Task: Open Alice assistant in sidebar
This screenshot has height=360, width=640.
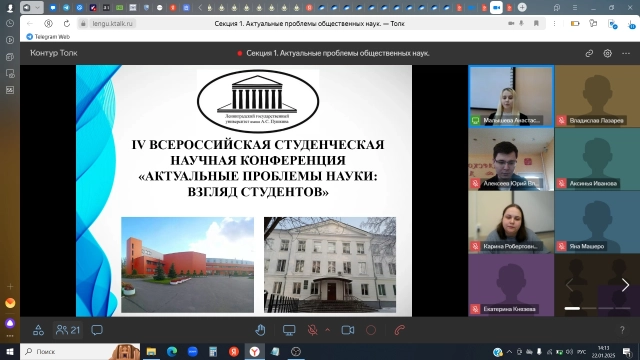Action: [10, 324]
